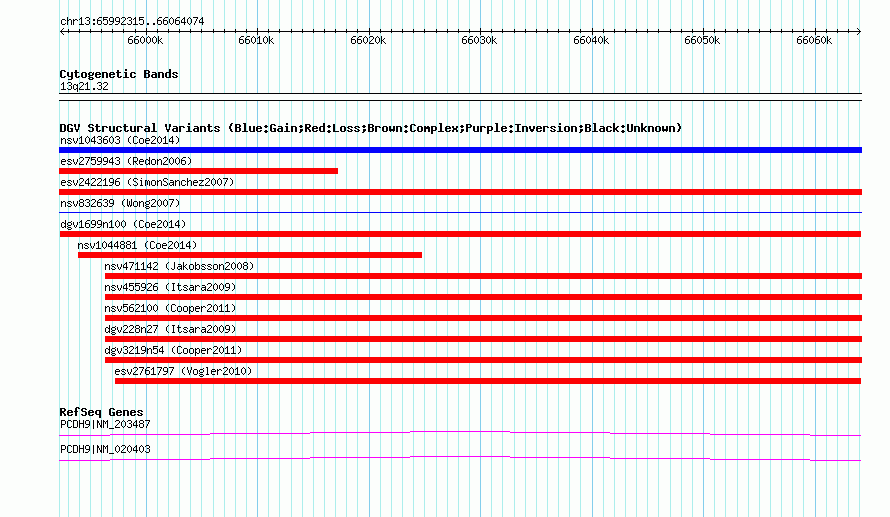Click the 66000k ruler tick label
This screenshot has width=890, height=517.
click(x=145, y=40)
